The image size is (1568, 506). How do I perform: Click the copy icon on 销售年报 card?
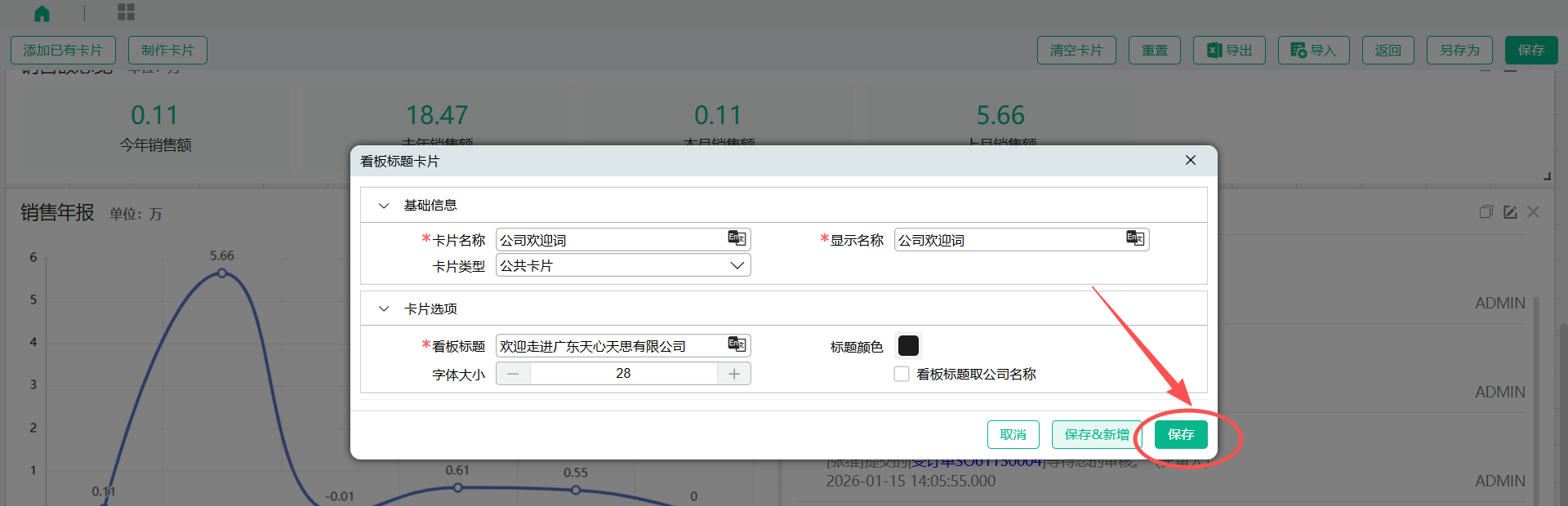click(x=1486, y=212)
